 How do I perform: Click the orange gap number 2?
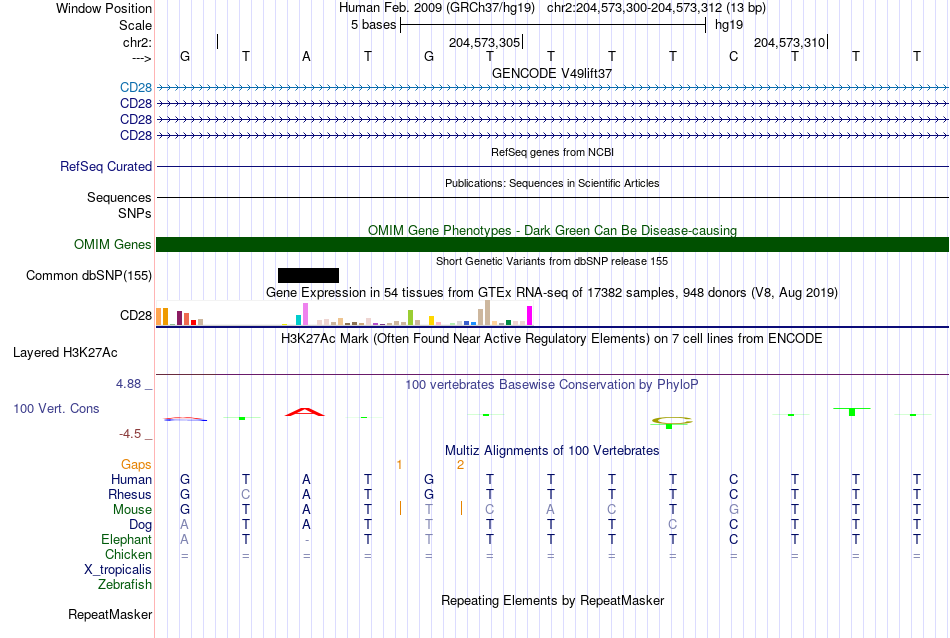(460, 465)
